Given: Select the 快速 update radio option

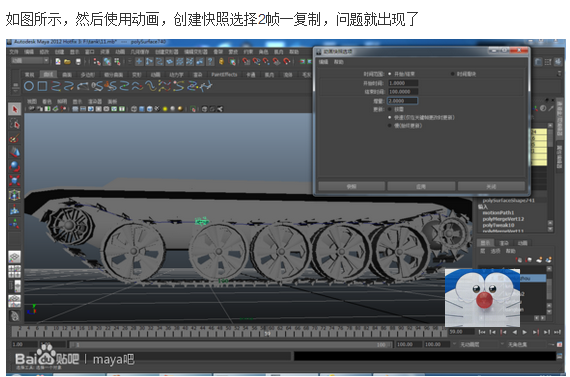Looking at the screenshot, I should tap(389, 117).
